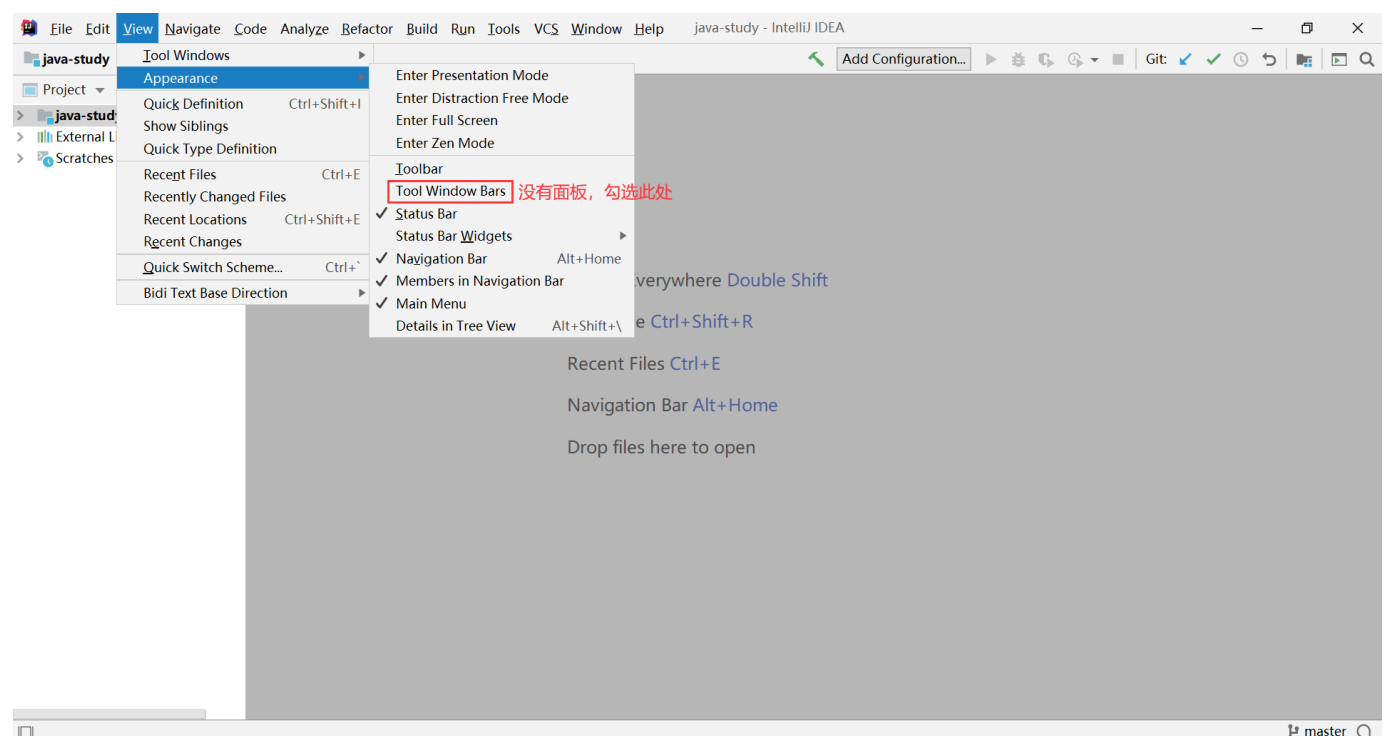Click the External Libraries icon in project tree
Viewport: 1394px width, 736px height.
click(45, 137)
